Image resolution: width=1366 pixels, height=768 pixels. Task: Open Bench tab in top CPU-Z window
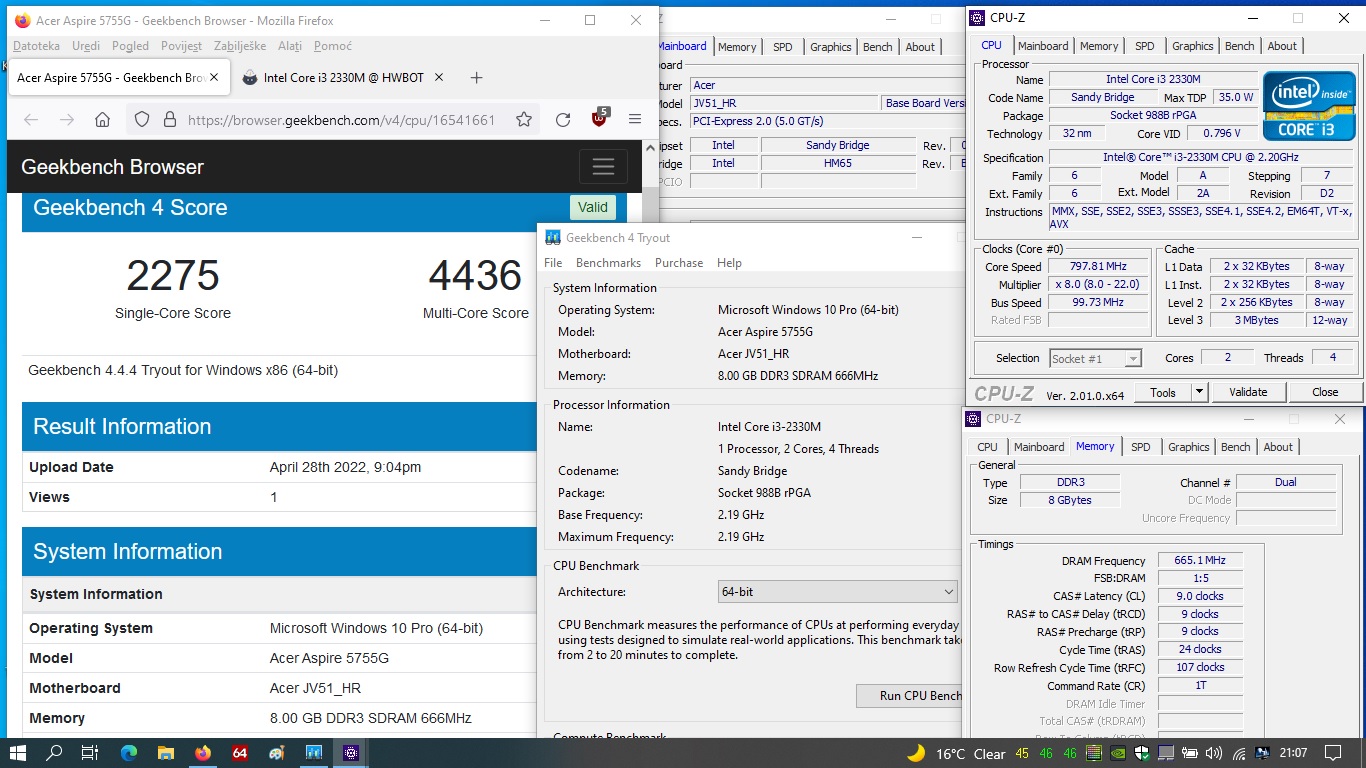coord(1239,46)
